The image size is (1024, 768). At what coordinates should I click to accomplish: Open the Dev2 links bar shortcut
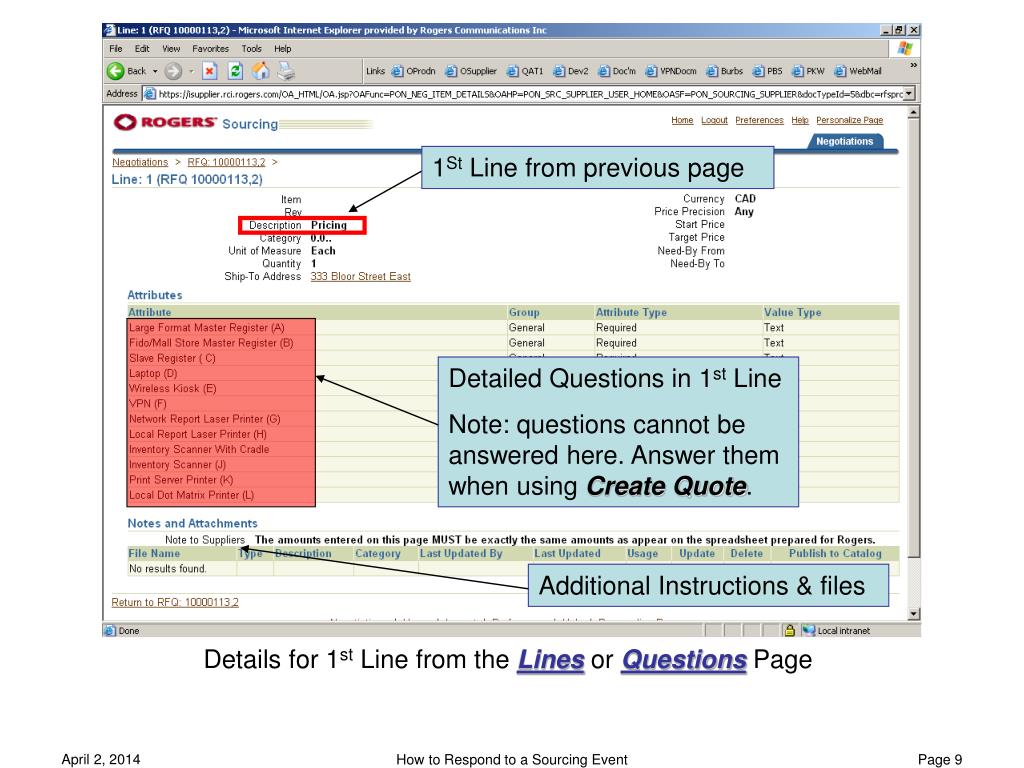pos(571,71)
